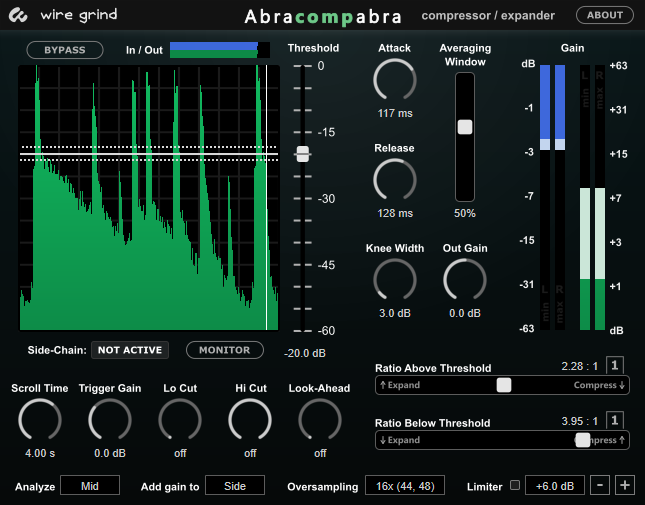645x505 pixels.
Task: Click the -20.0 dB threshold readout
Action: pyautogui.click(x=305, y=353)
